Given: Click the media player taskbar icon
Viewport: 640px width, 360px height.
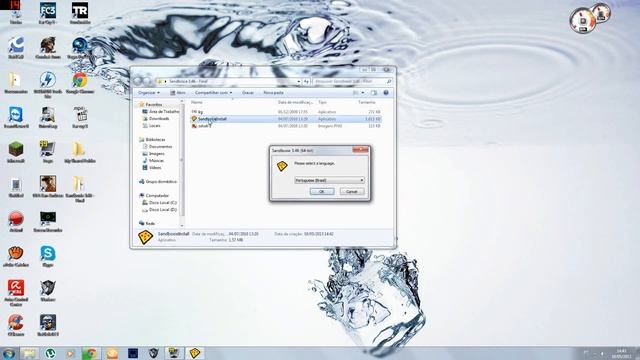Looking at the screenshot, I should [x=70, y=353].
